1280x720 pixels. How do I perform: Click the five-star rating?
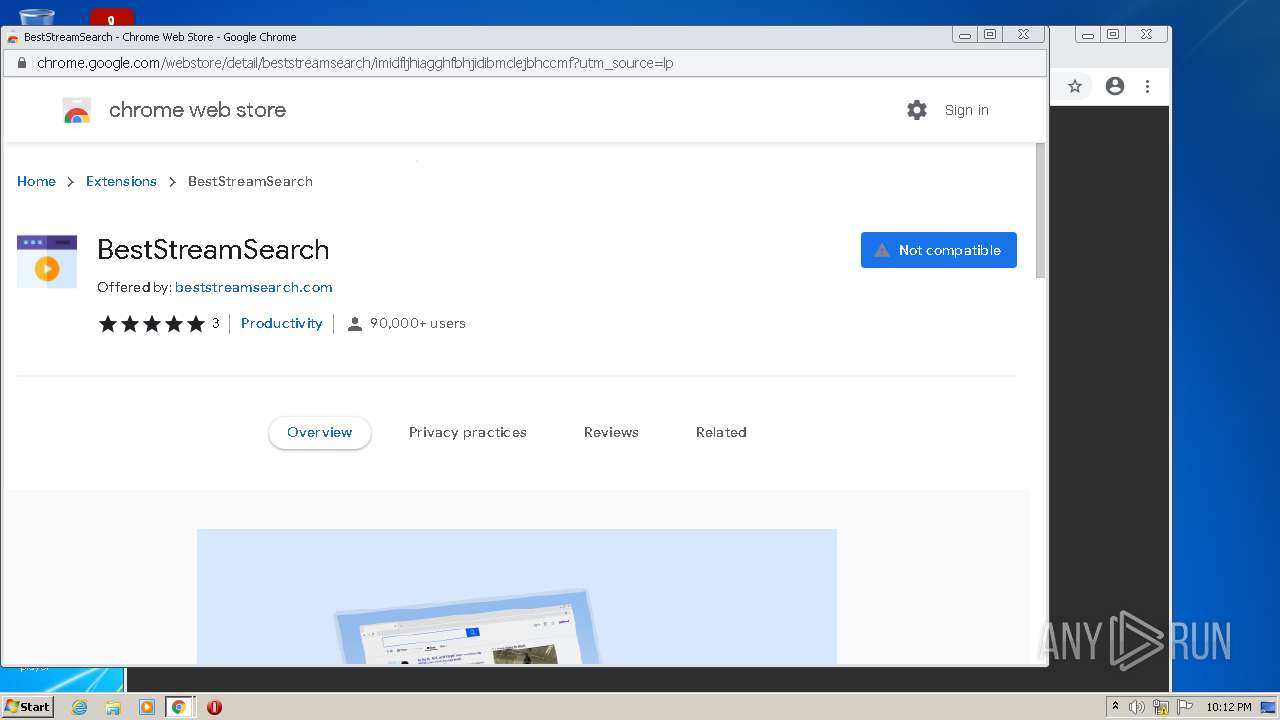tap(152, 323)
